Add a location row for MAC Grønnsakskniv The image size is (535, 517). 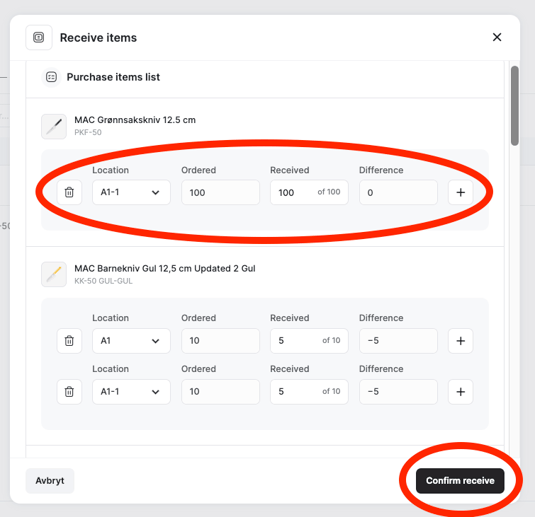click(x=461, y=192)
